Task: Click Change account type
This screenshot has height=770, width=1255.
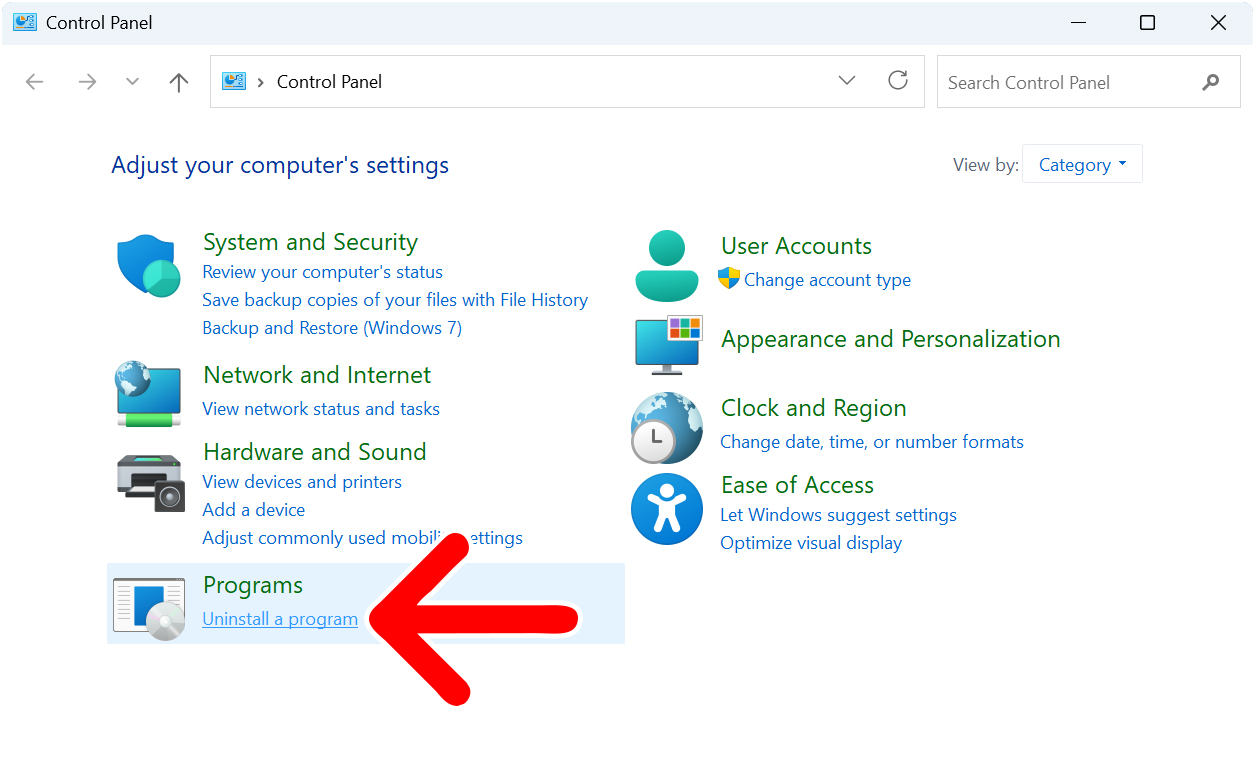Action: pos(828,280)
